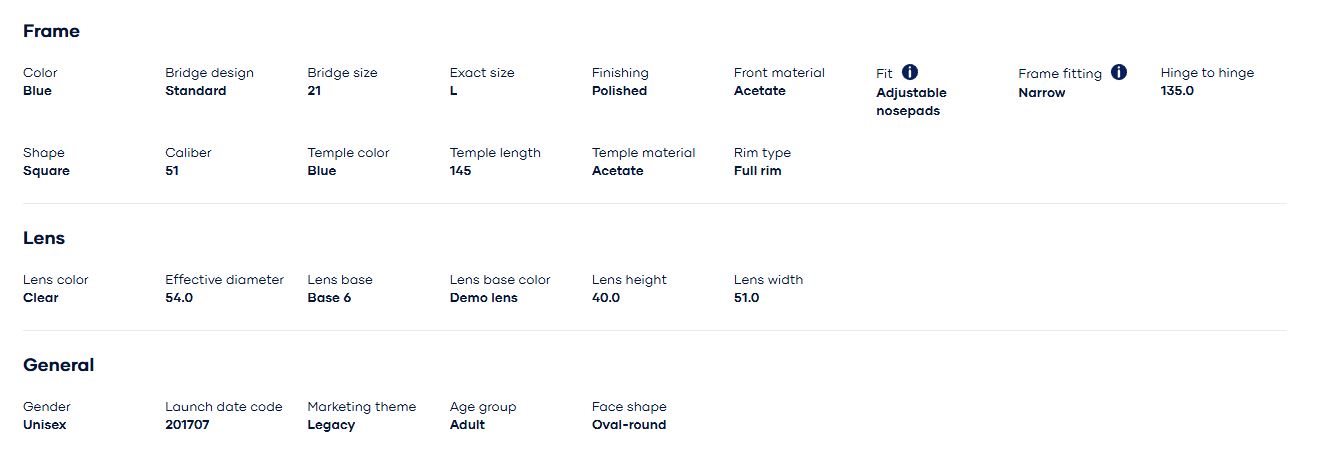The image size is (1328, 452).
Task: Click the Lens color Clear value
Action: 41,298
